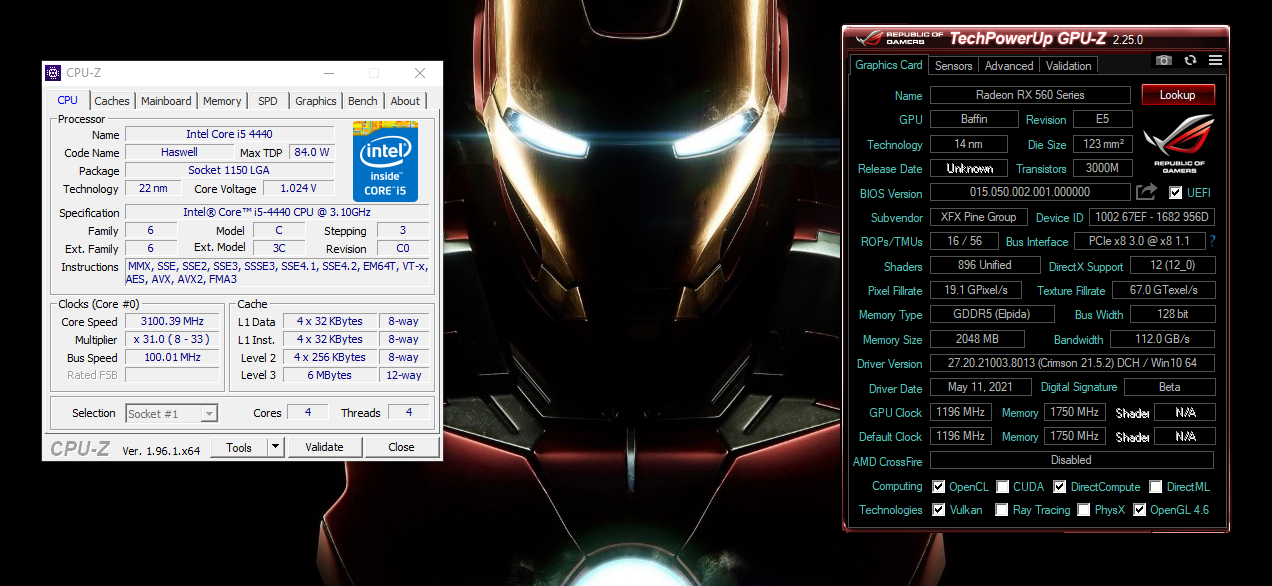The height and width of the screenshot is (586, 1272).
Task: Click the Package Socket 1150 LGA value
Action: 229,170
